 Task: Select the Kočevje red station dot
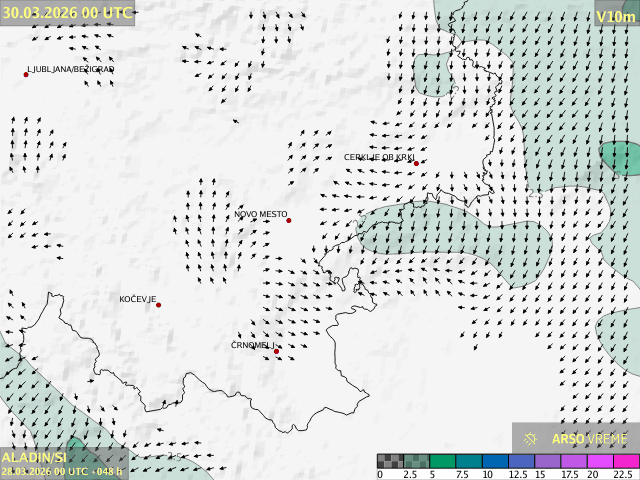pyautogui.click(x=158, y=305)
